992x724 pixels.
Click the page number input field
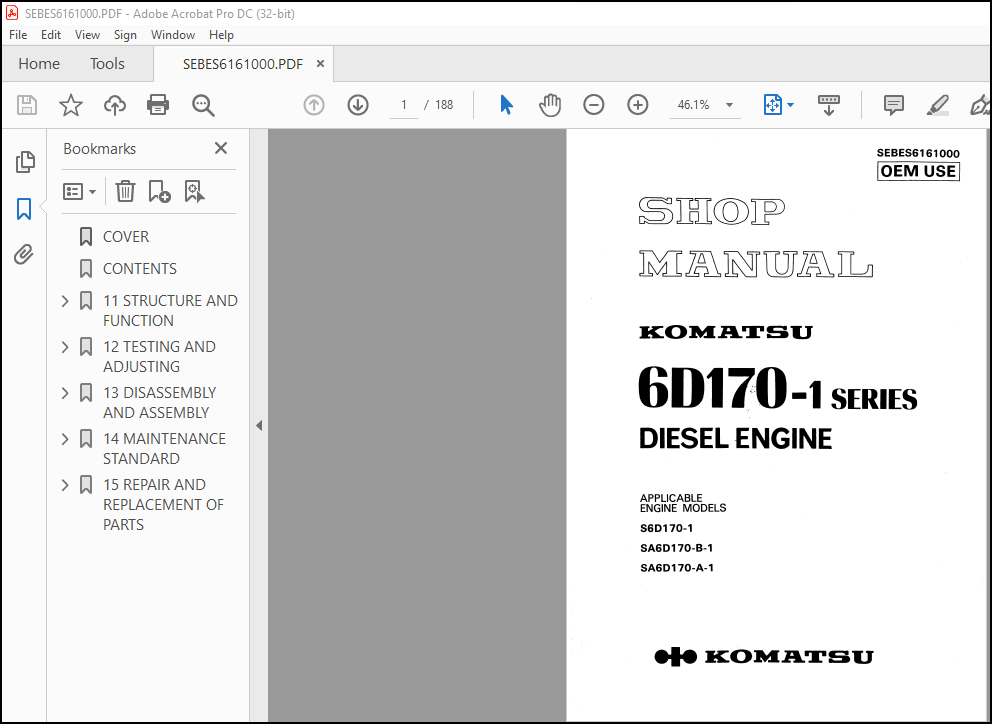click(x=404, y=105)
